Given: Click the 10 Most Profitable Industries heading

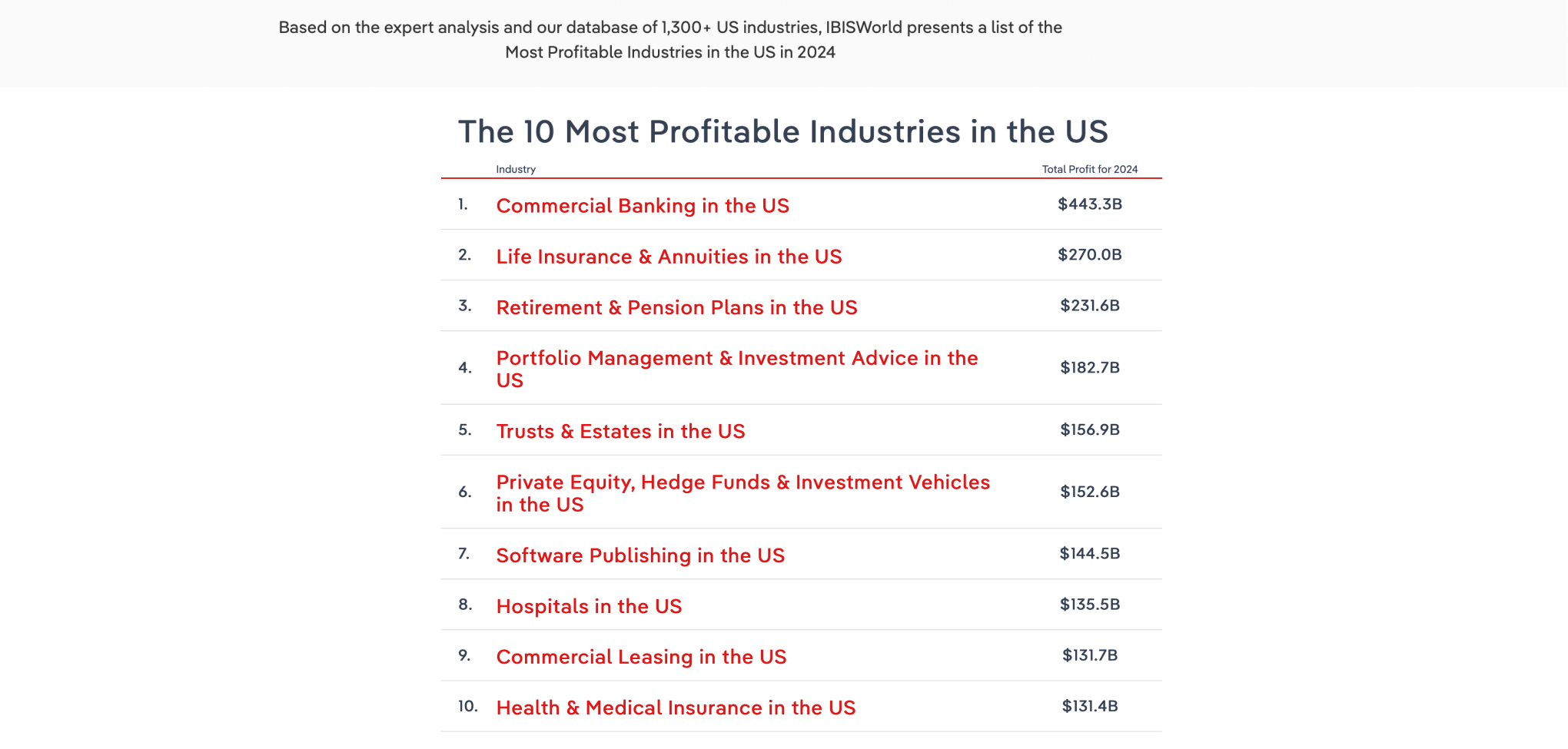Looking at the screenshot, I should tap(782, 132).
